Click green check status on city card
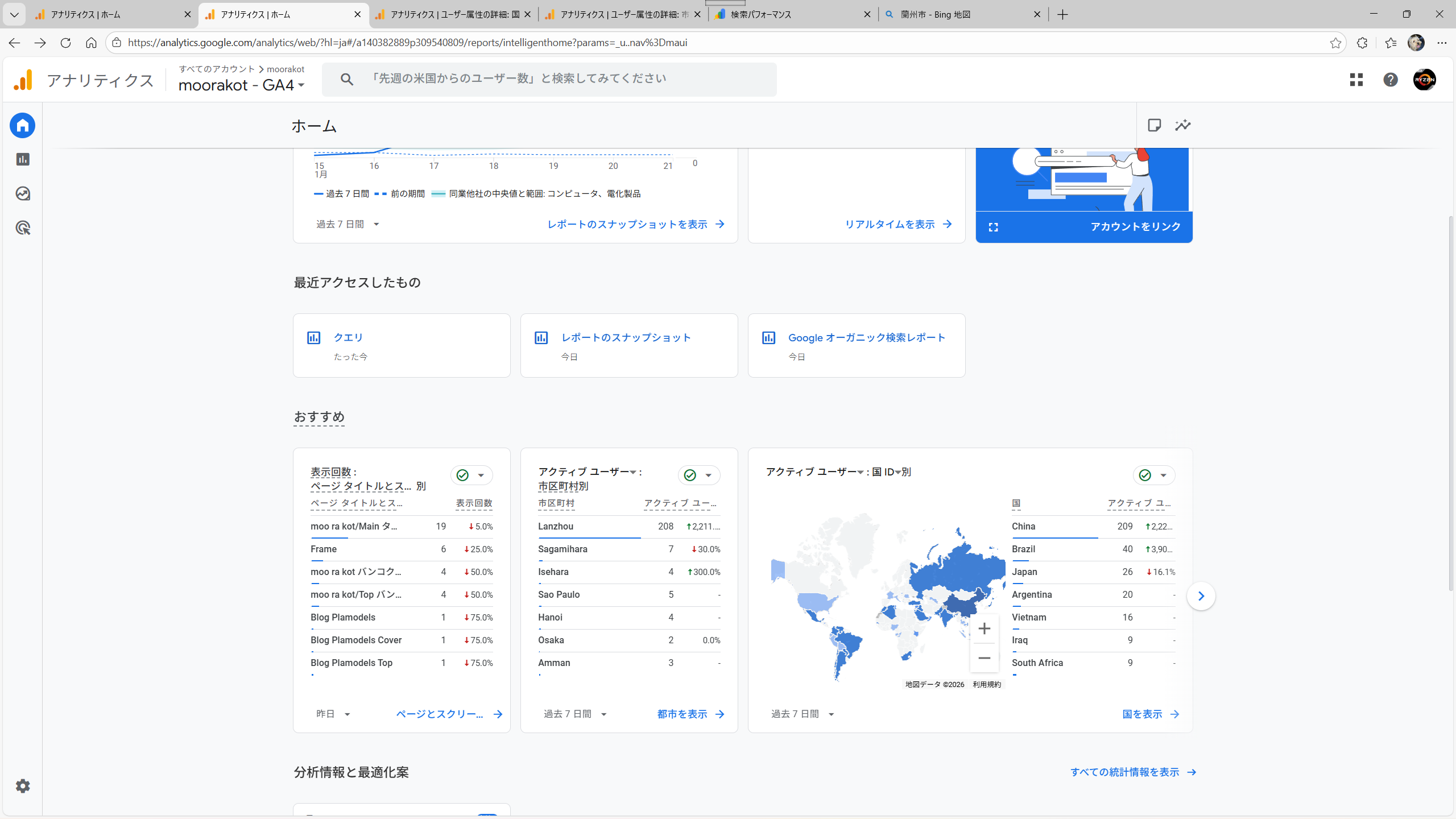1456x819 pixels. 690,475
